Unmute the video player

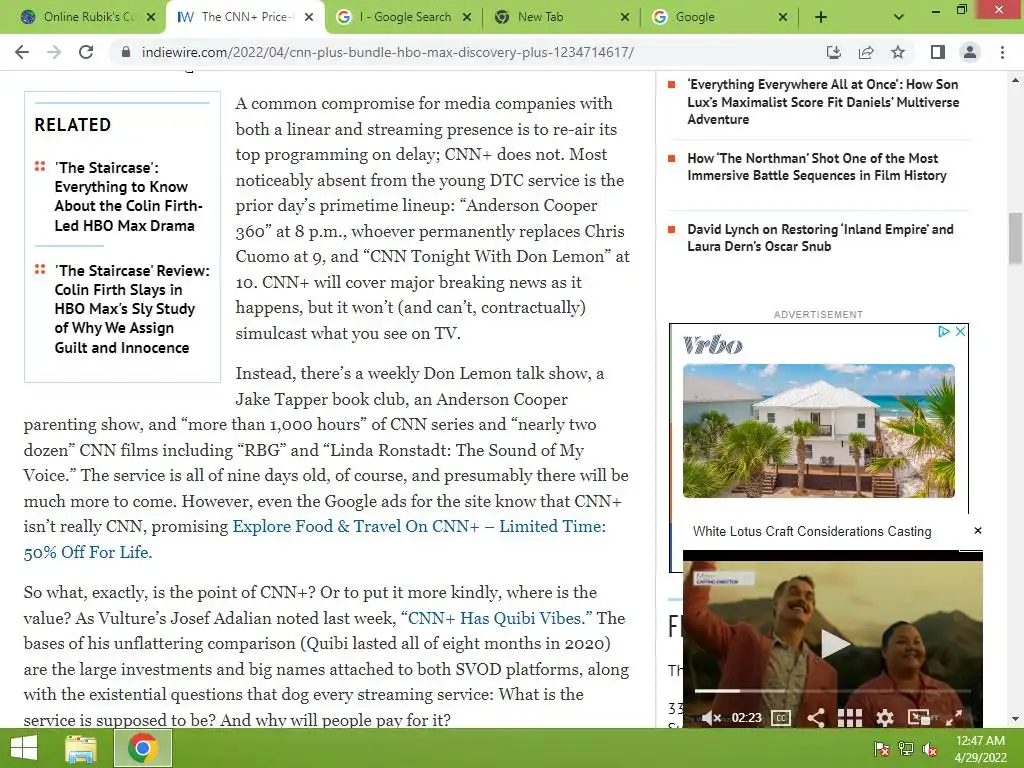(x=711, y=718)
